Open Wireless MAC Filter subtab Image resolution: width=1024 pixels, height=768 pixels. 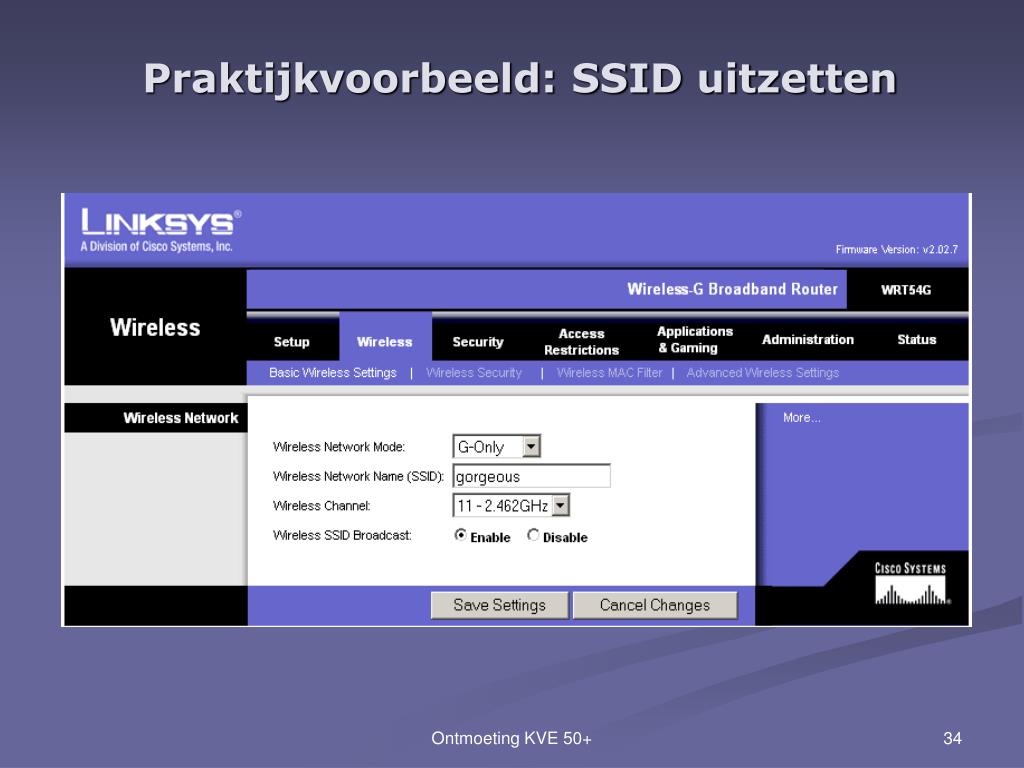(x=609, y=372)
